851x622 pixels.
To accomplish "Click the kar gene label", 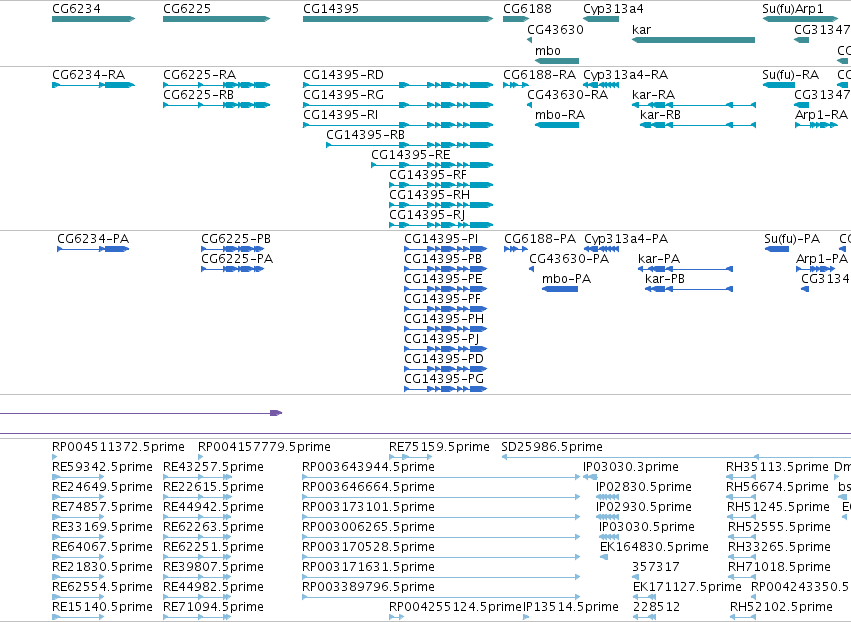I will pyautogui.click(x=642, y=29).
